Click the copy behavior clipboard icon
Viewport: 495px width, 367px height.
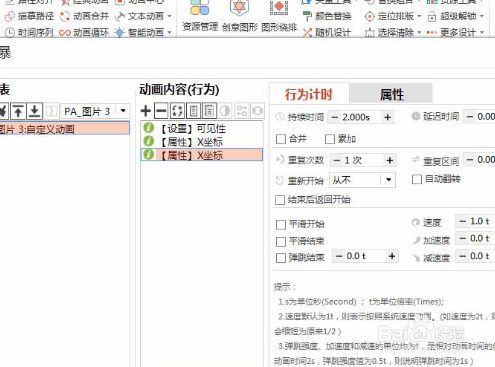pos(194,111)
